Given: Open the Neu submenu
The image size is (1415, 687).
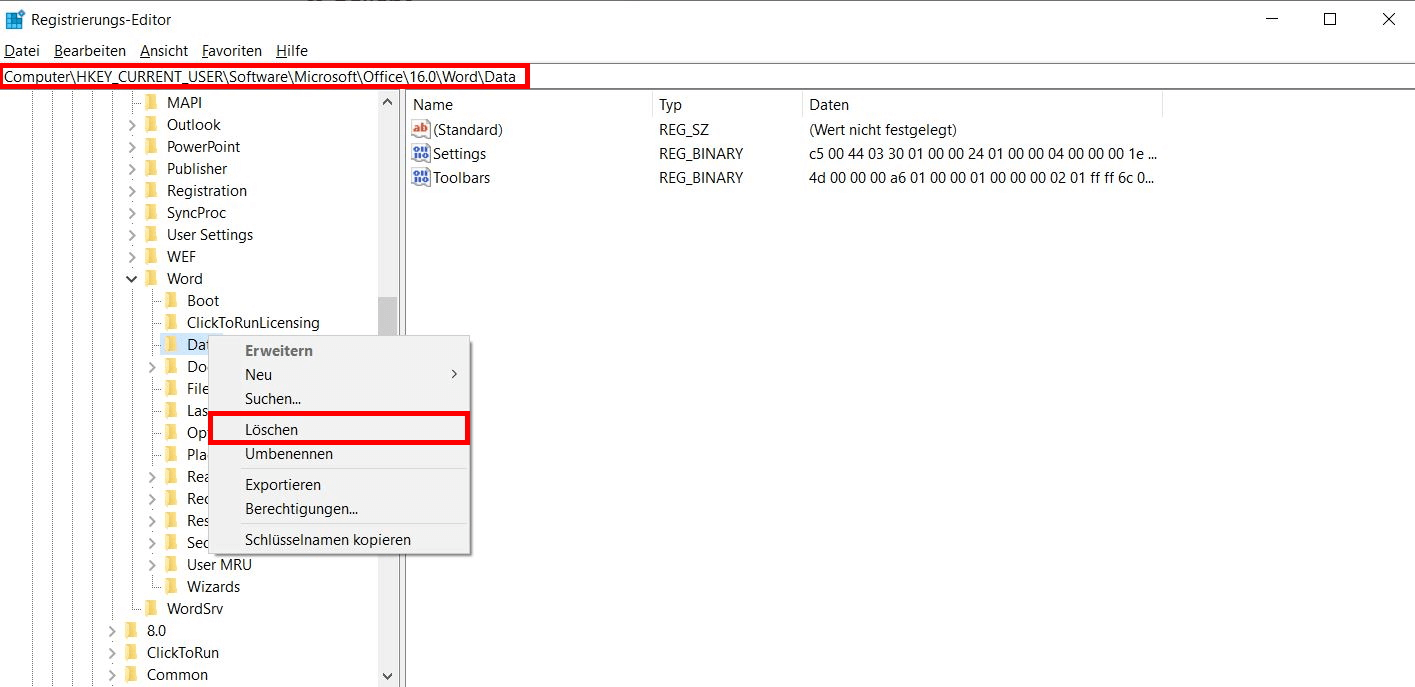Looking at the screenshot, I should 340,375.
